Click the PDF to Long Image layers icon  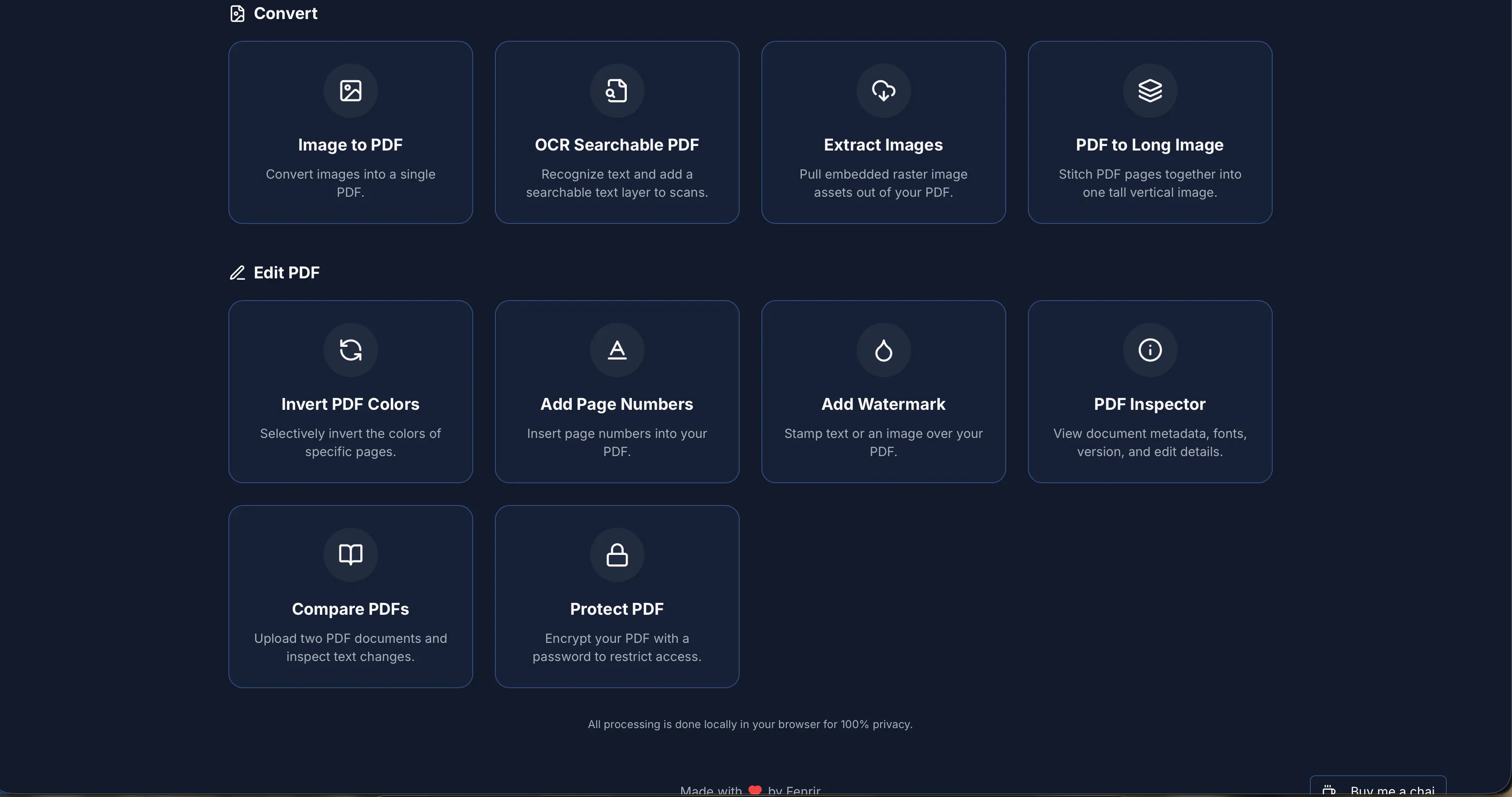(1150, 91)
